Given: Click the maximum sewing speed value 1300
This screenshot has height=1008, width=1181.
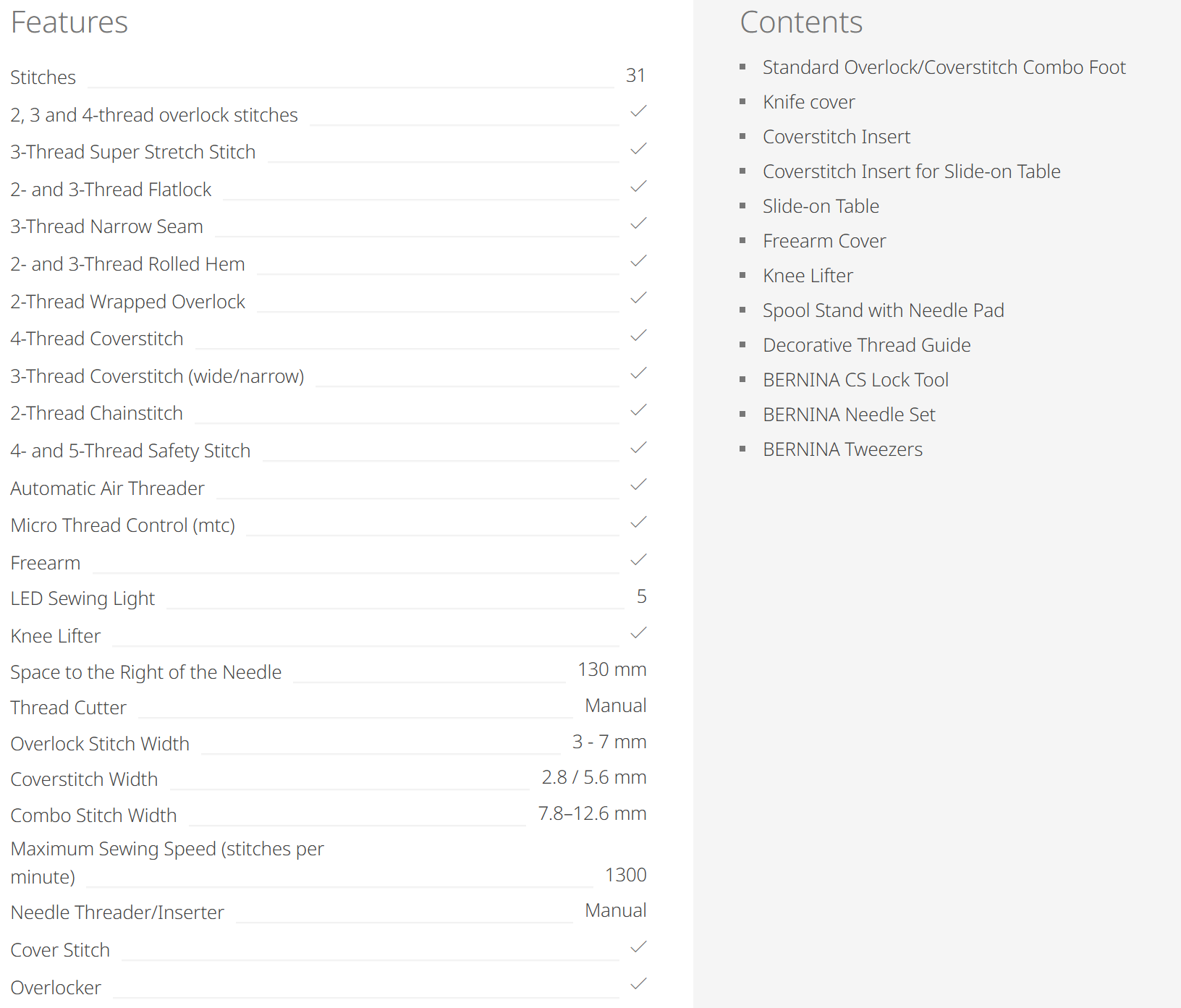Looking at the screenshot, I should click(625, 875).
